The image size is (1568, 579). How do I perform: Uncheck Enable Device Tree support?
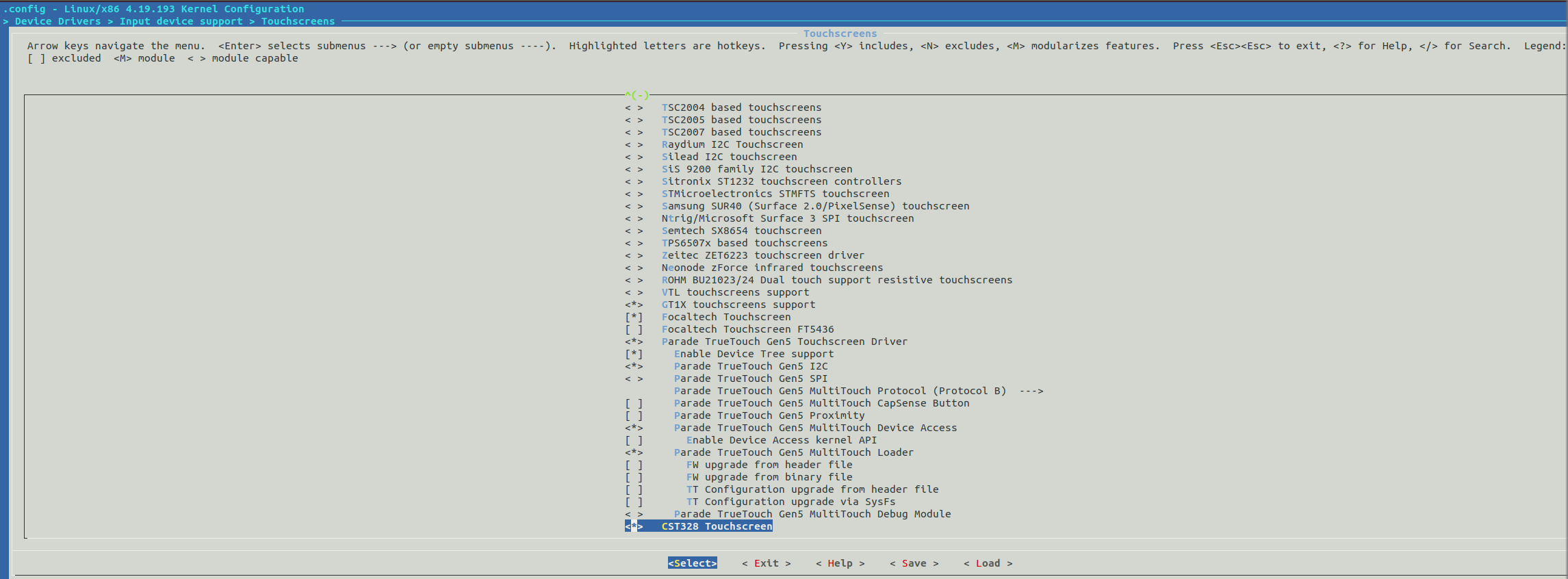click(634, 354)
